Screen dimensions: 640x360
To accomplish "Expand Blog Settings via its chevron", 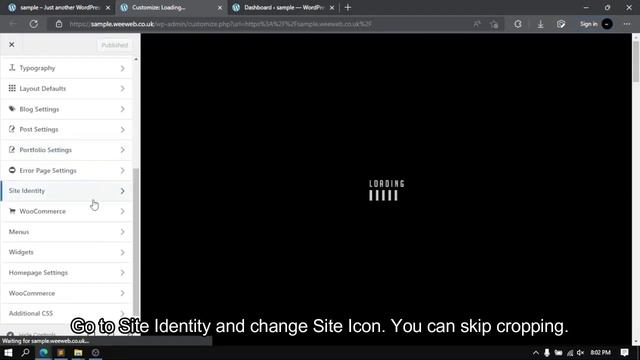I will pyautogui.click(x=122, y=109).
